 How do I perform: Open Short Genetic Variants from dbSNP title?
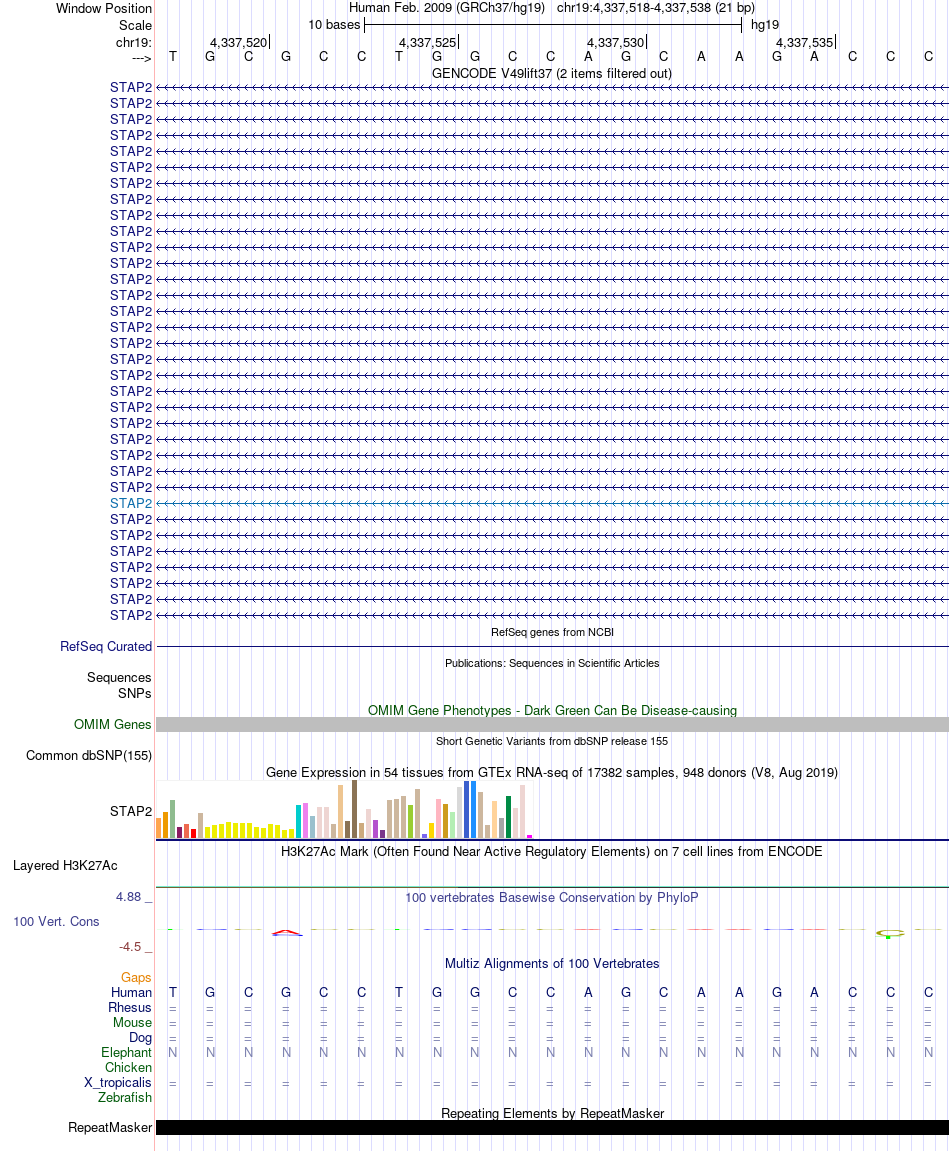(x=552, y=741)
